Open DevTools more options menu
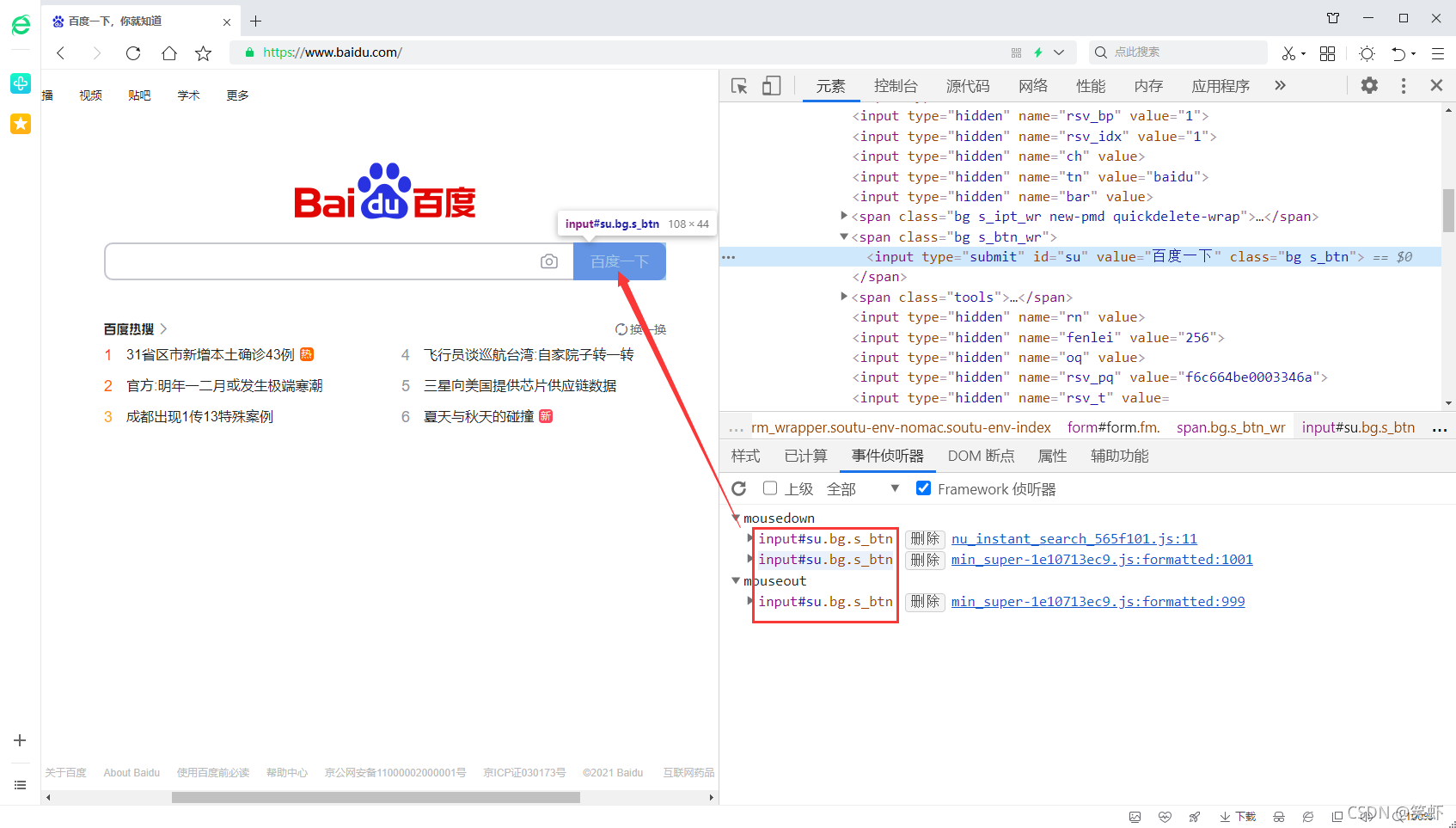Screen dimensions: 1456x828 (x=1404, y=85)
